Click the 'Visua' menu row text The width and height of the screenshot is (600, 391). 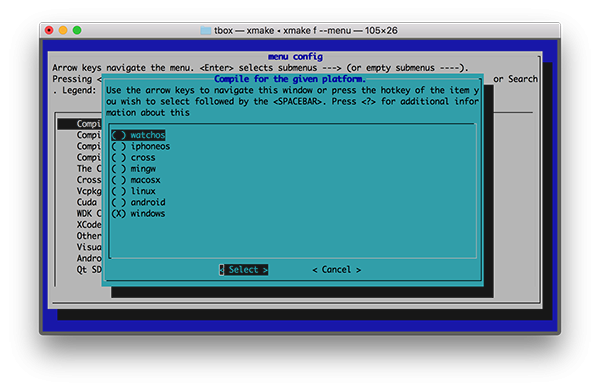(89, 247)
